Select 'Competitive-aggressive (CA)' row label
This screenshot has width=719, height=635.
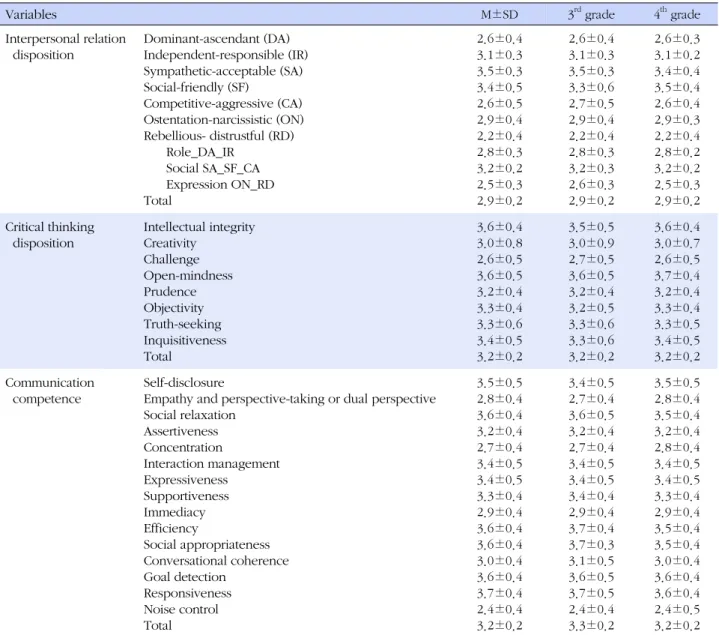coord(222,104)
